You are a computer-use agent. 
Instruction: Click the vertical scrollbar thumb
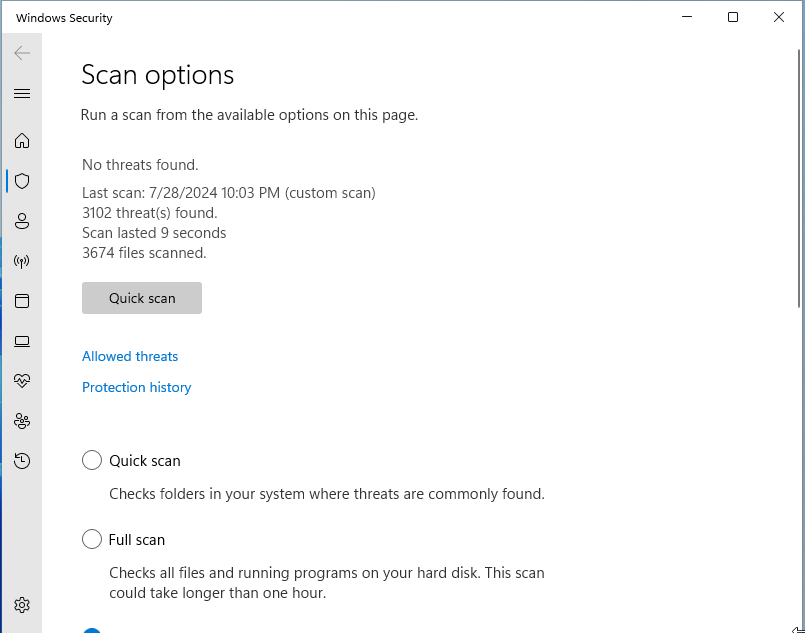(x=799, y=178)
